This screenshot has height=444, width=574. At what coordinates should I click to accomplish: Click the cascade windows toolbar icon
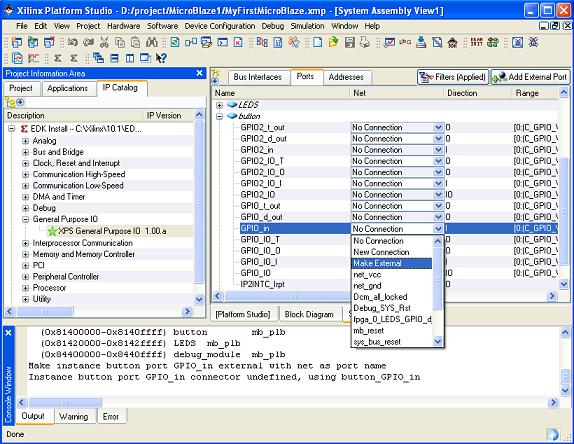98,58
